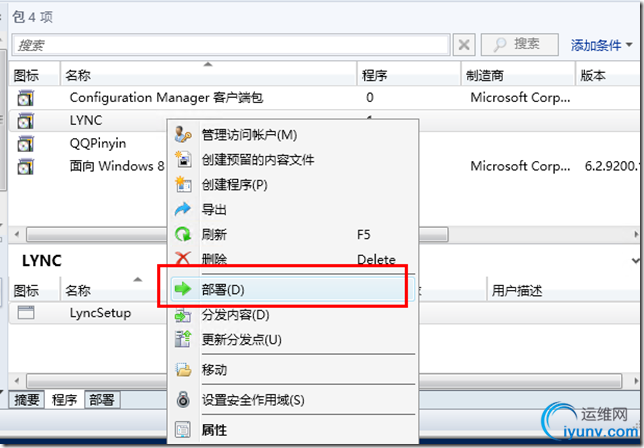644x448 pixels.
Task: Click version 6.2.9200 cell
Action: point(612,166)
